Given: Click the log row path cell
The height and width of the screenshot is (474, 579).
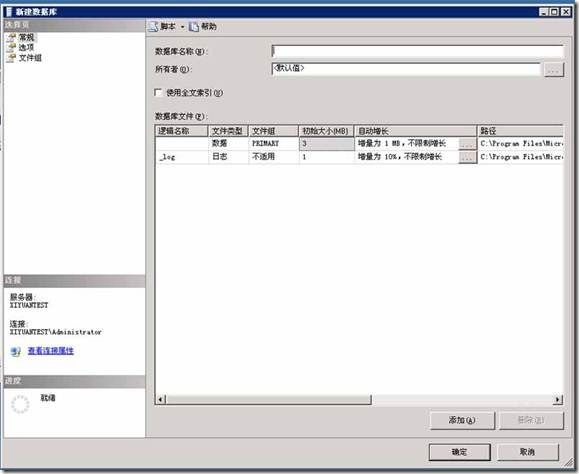Looking at the screenshot, I should coord(520,157).
